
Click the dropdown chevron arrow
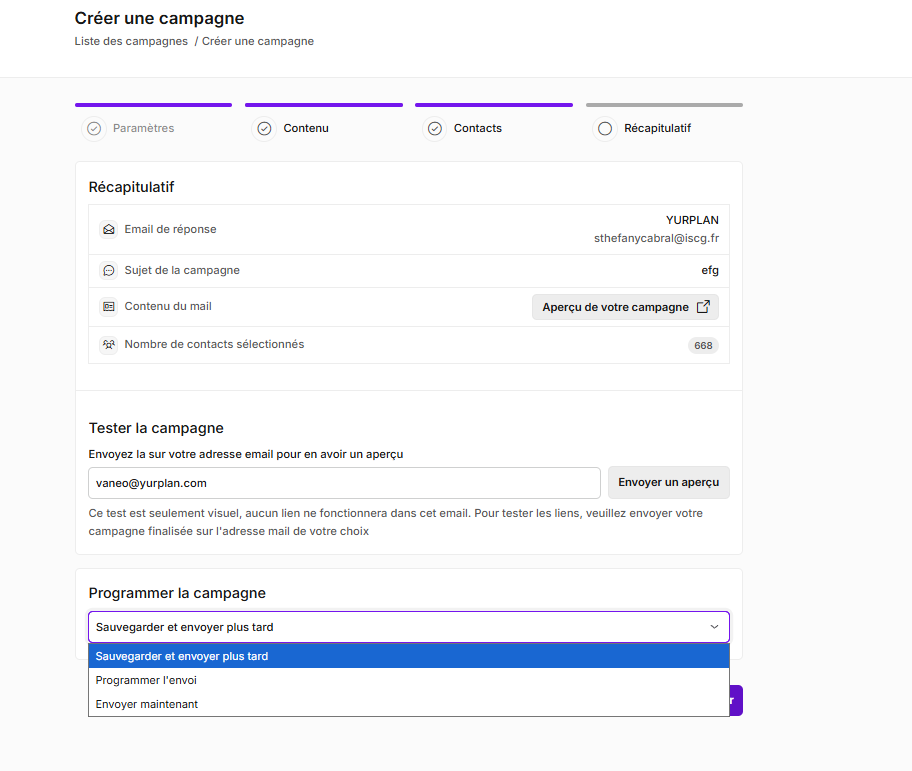[714, 627]
